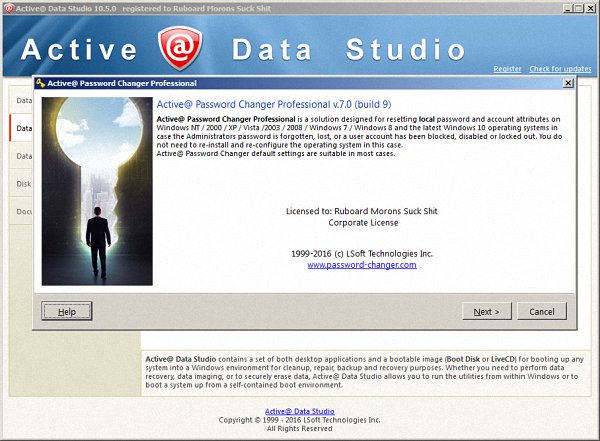Click '1999-2016 (c) LSoft Technologies Inc.' text
Screen dimensions: 600x441
[362, 253]
